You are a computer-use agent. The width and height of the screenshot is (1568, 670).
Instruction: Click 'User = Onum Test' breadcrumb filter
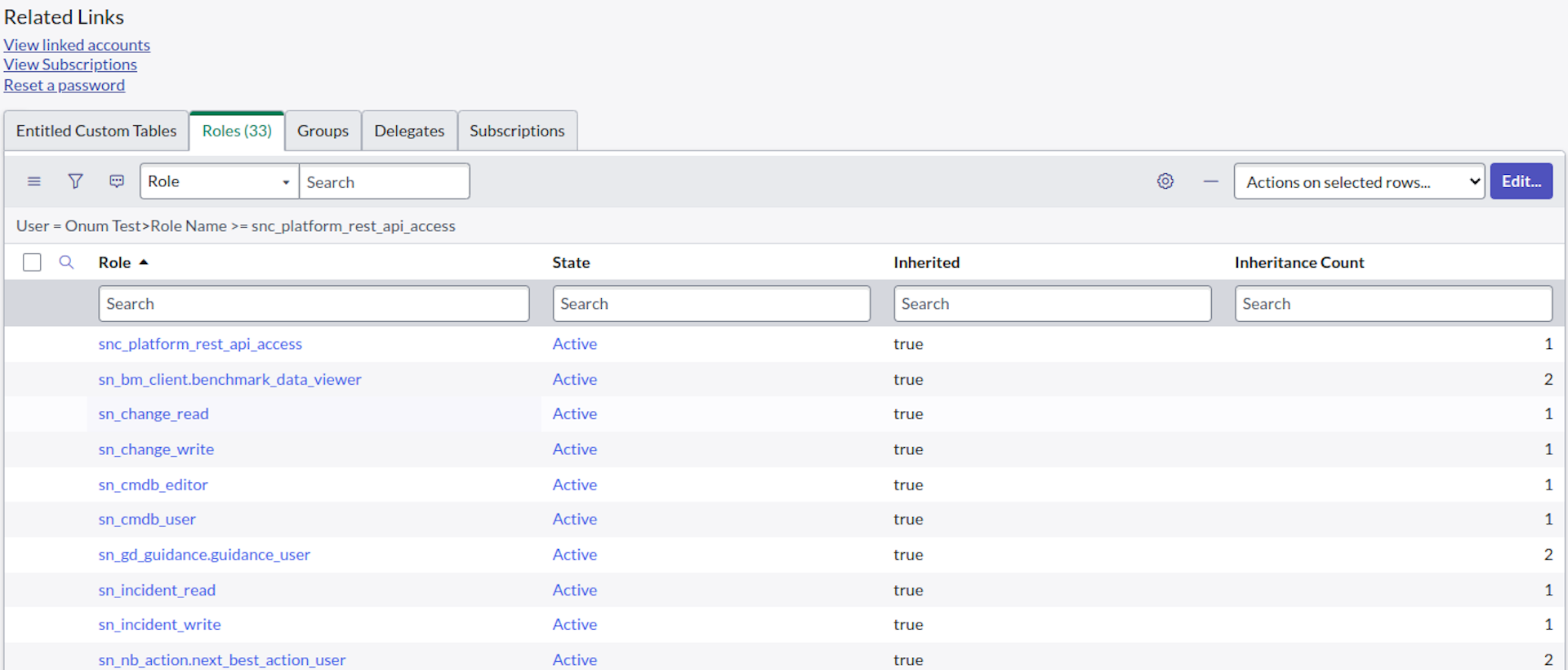click(x=78, y=226)
